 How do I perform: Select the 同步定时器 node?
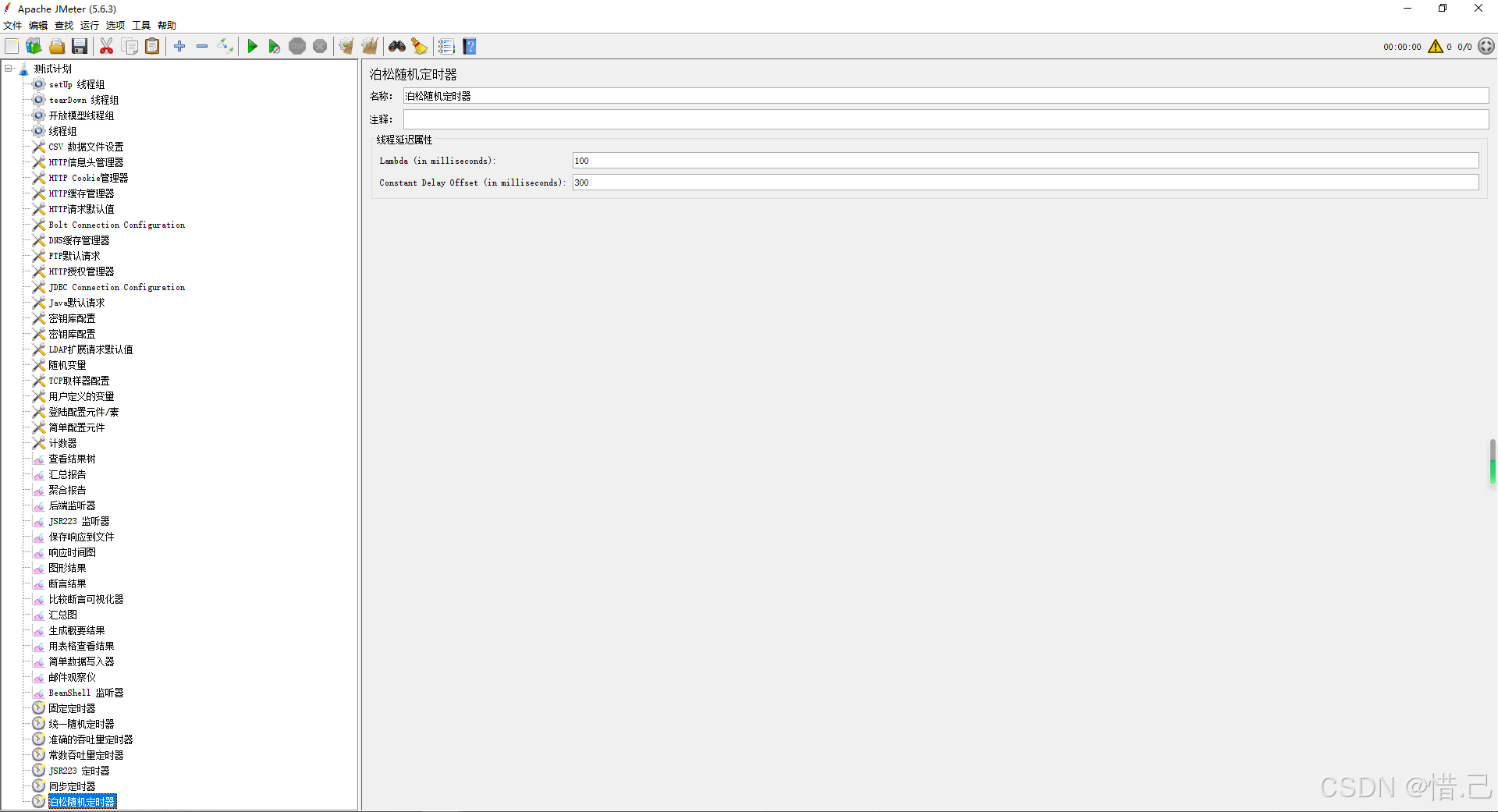click(x=72, y=786)
